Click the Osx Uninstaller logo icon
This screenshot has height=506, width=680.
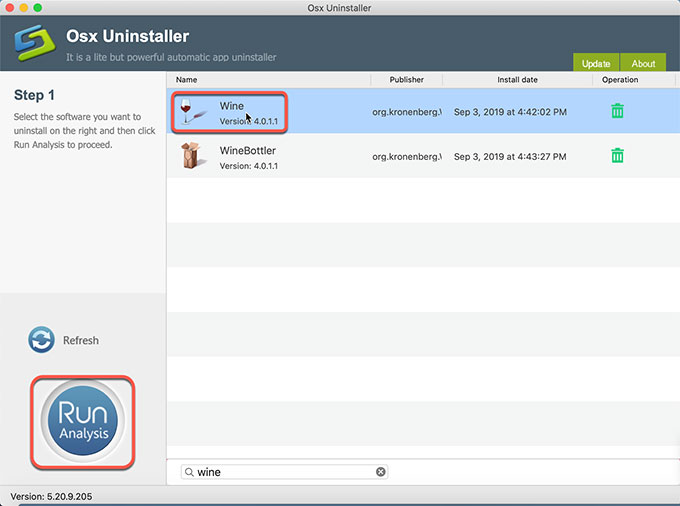pyautogui.click(x=35, y=43)
